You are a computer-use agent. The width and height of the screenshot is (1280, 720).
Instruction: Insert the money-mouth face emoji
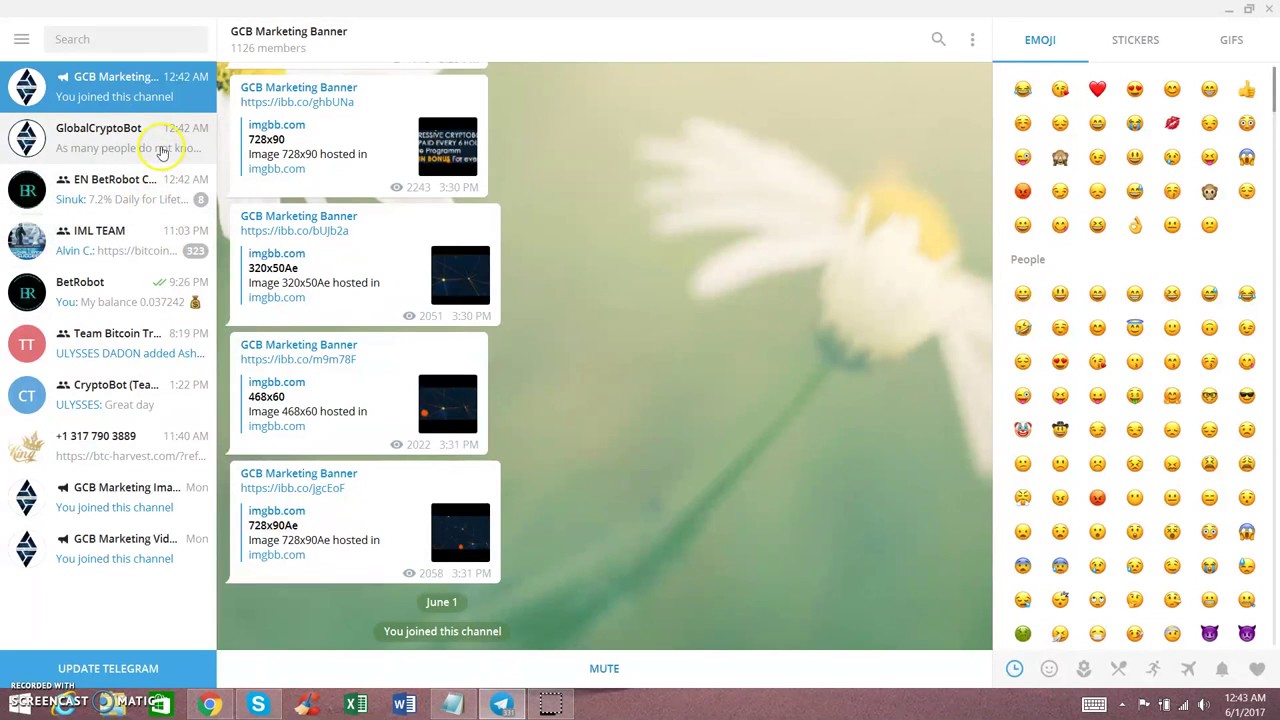1135,395
